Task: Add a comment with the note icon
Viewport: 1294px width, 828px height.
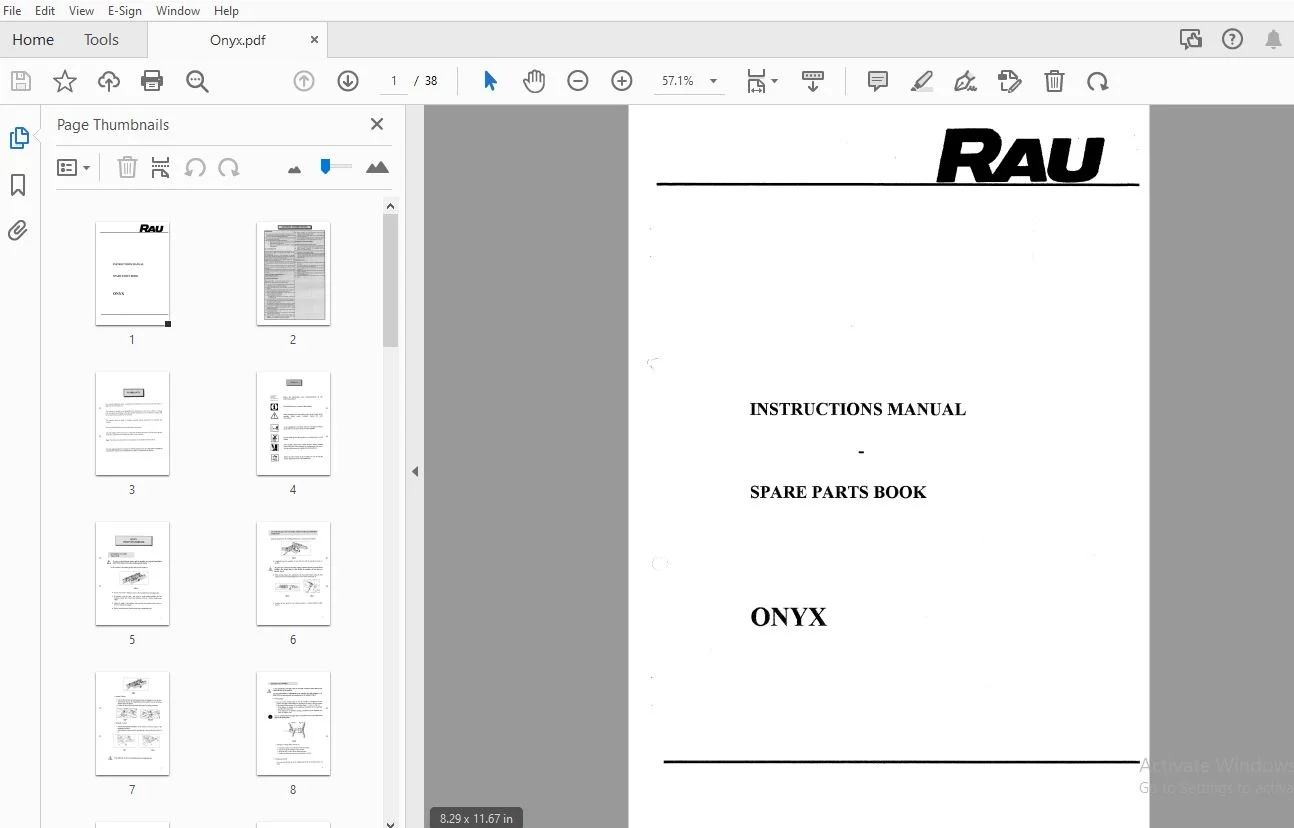Action: tap(878, 81)
